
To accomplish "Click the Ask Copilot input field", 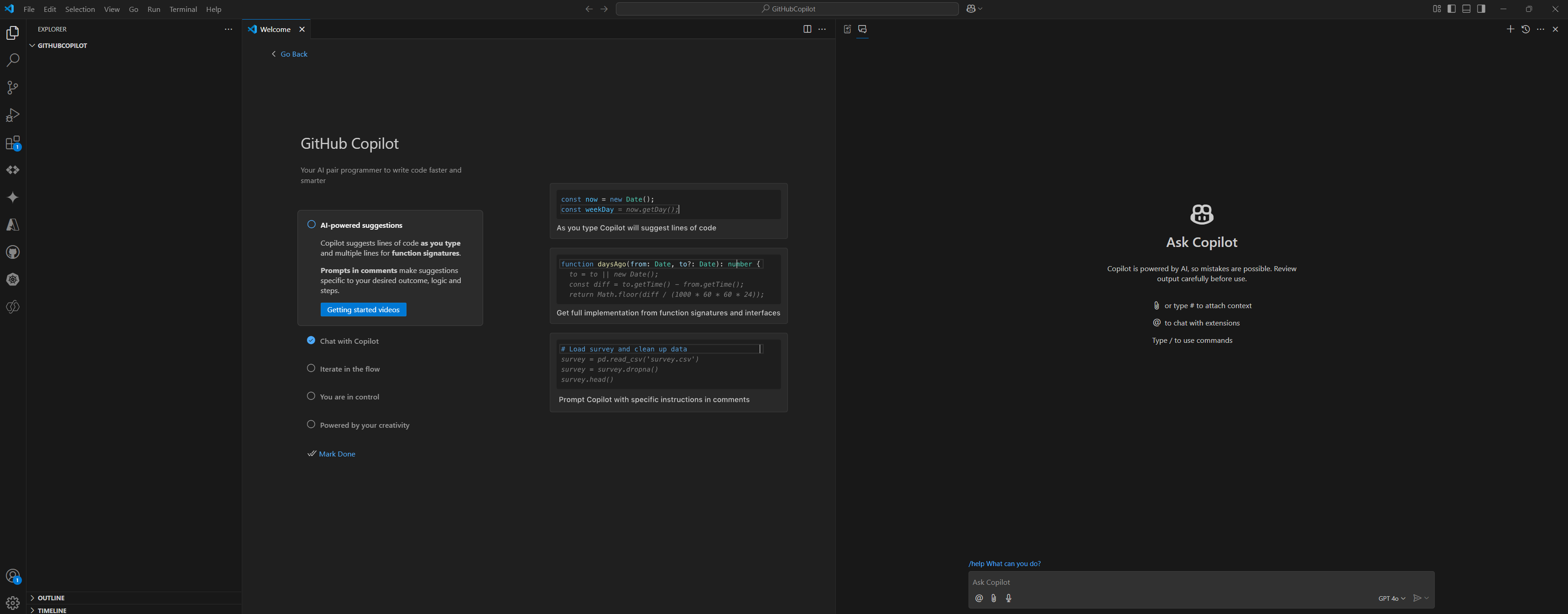I will pos(1201,582).
